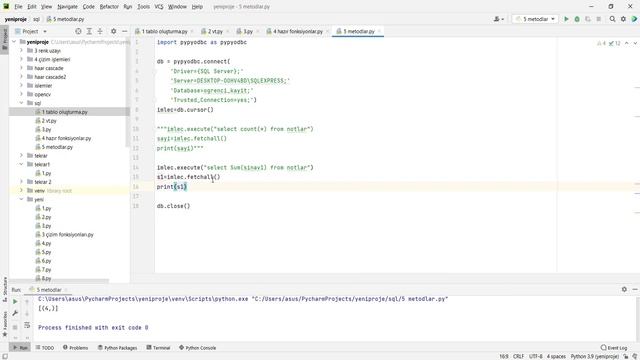640x360 pixels.
Task: Open IDE settings gear in toolbar
Action: point(623,19)
